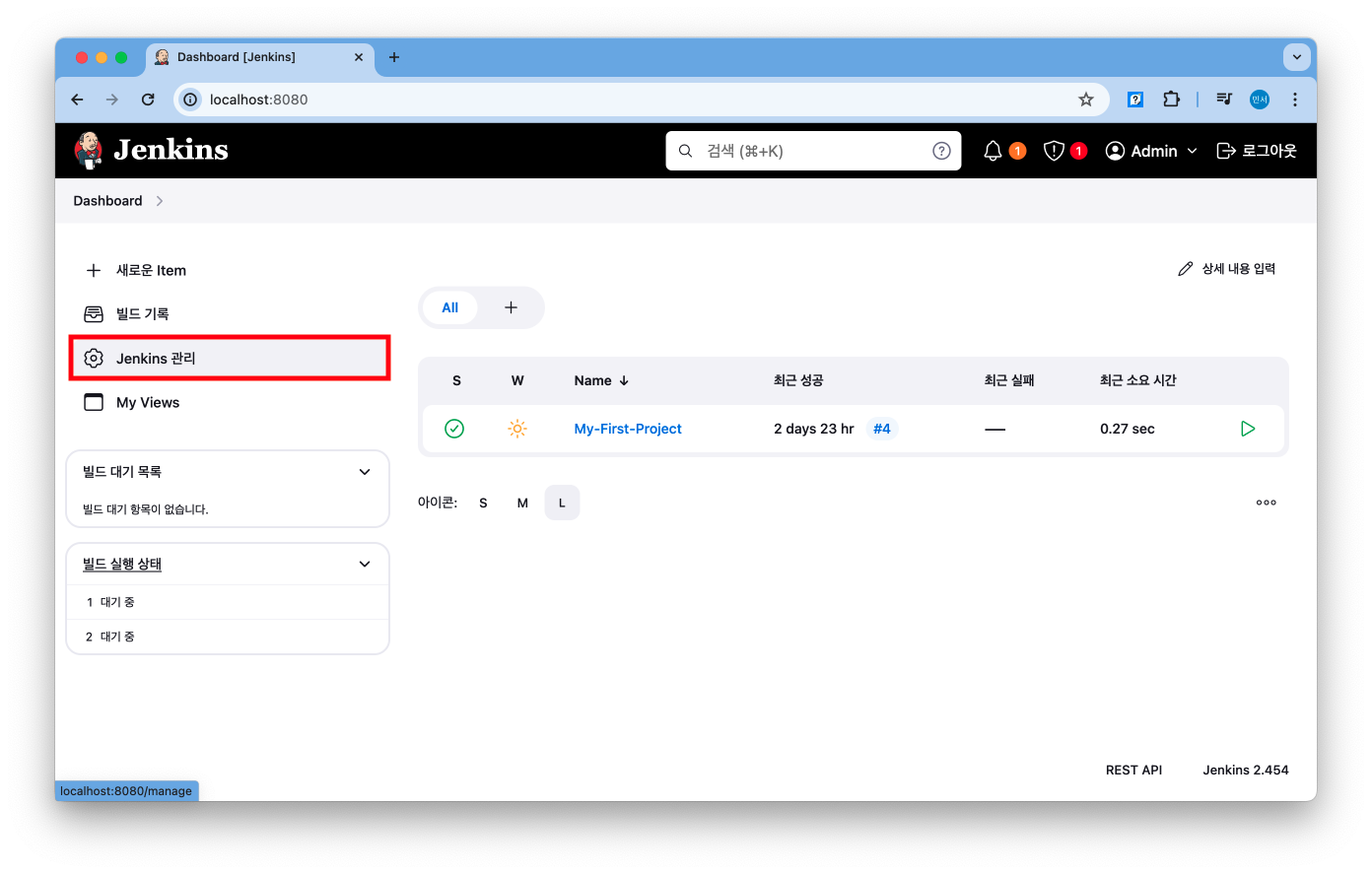Image resolution: width=1372 pixels, height=874 pixels.
Task: Open the My-First-Project job link
Action: 628,429
